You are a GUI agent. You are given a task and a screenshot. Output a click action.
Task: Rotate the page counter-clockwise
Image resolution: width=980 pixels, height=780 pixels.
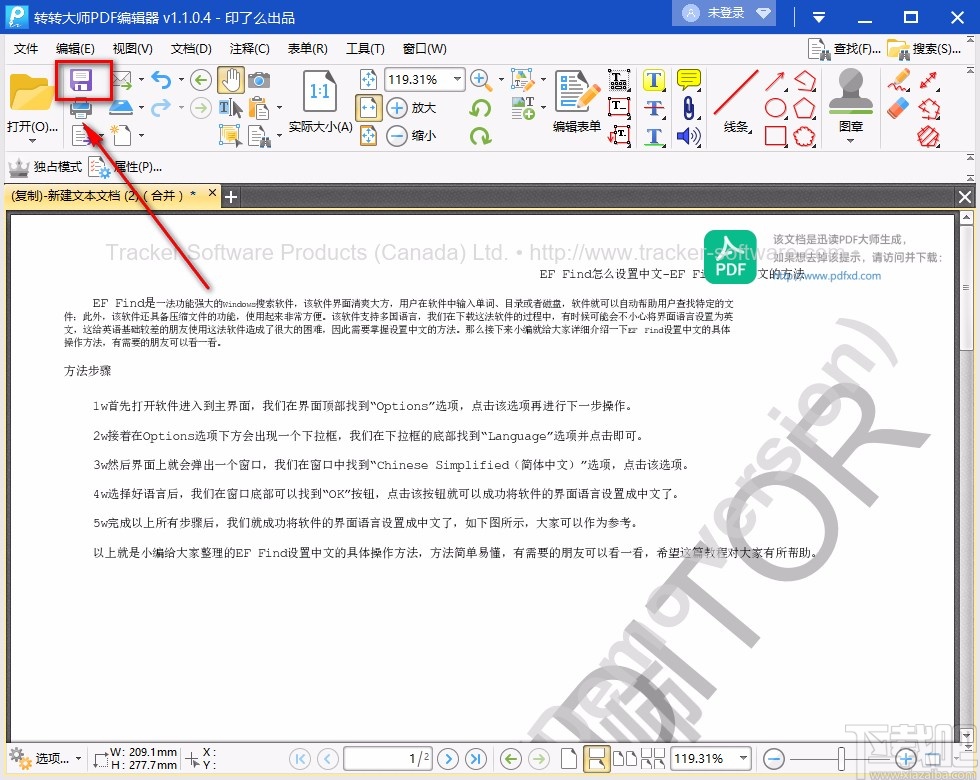click(x=480, y=108)
